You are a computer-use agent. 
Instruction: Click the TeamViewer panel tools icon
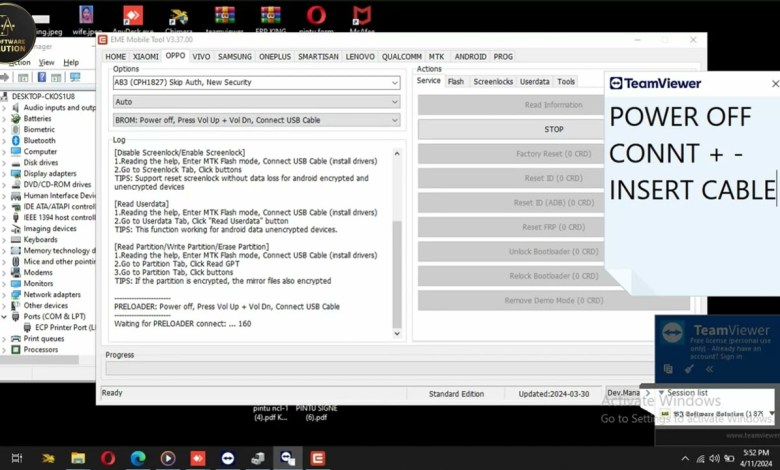689,369
